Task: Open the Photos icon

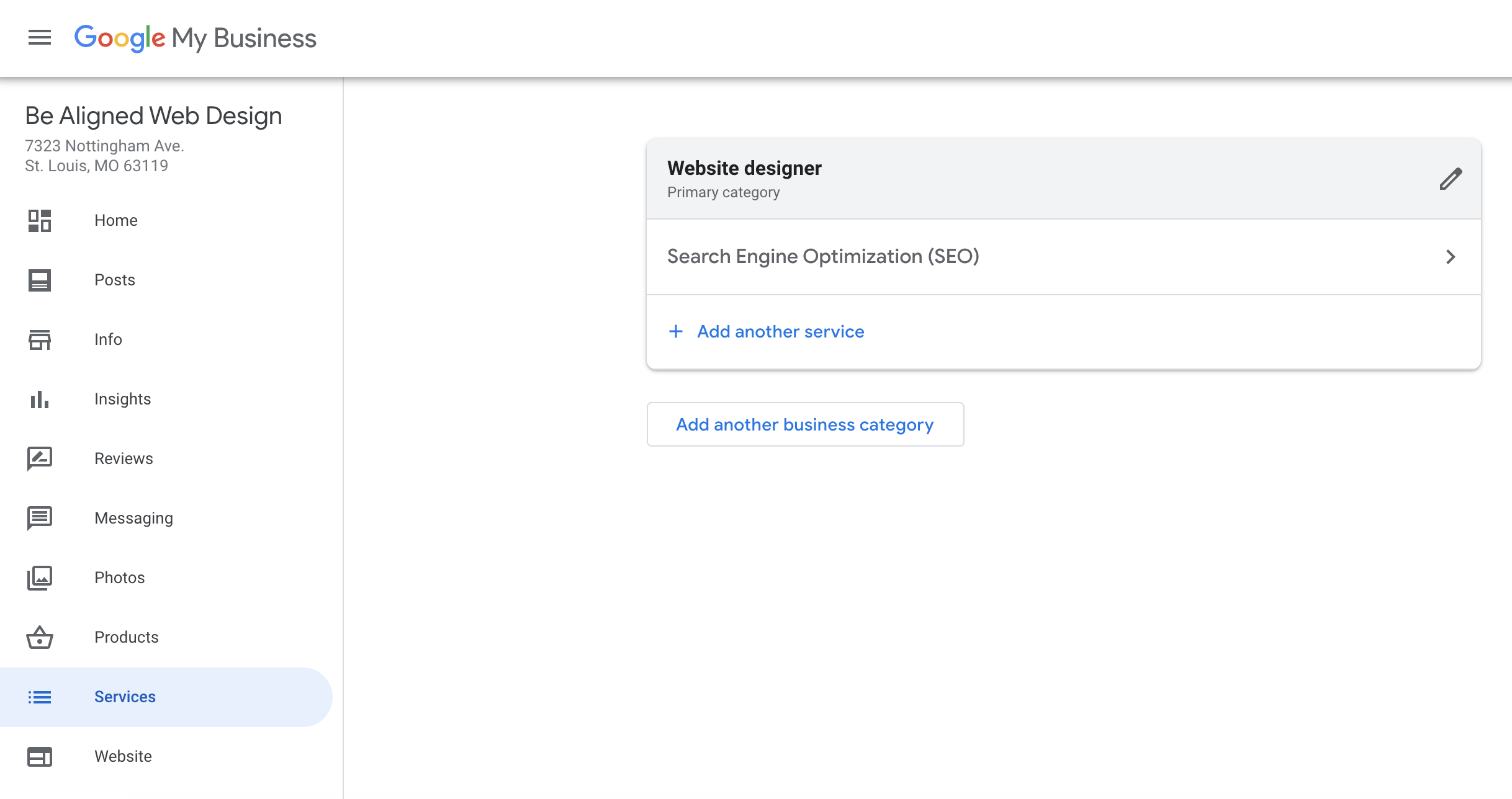Action: [x=40, y=578]
